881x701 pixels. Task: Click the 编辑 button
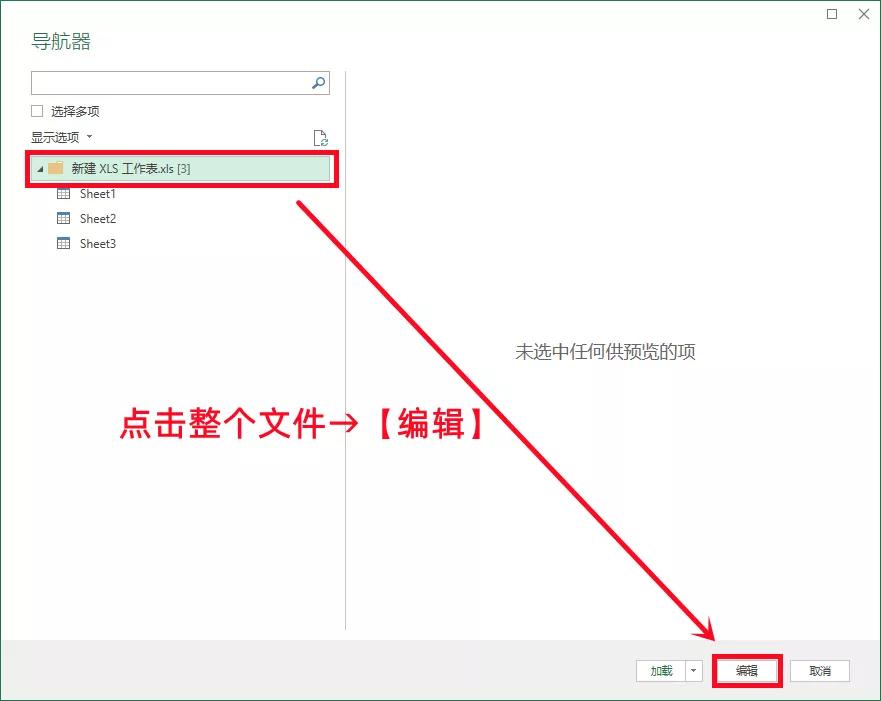coord(747,671)
